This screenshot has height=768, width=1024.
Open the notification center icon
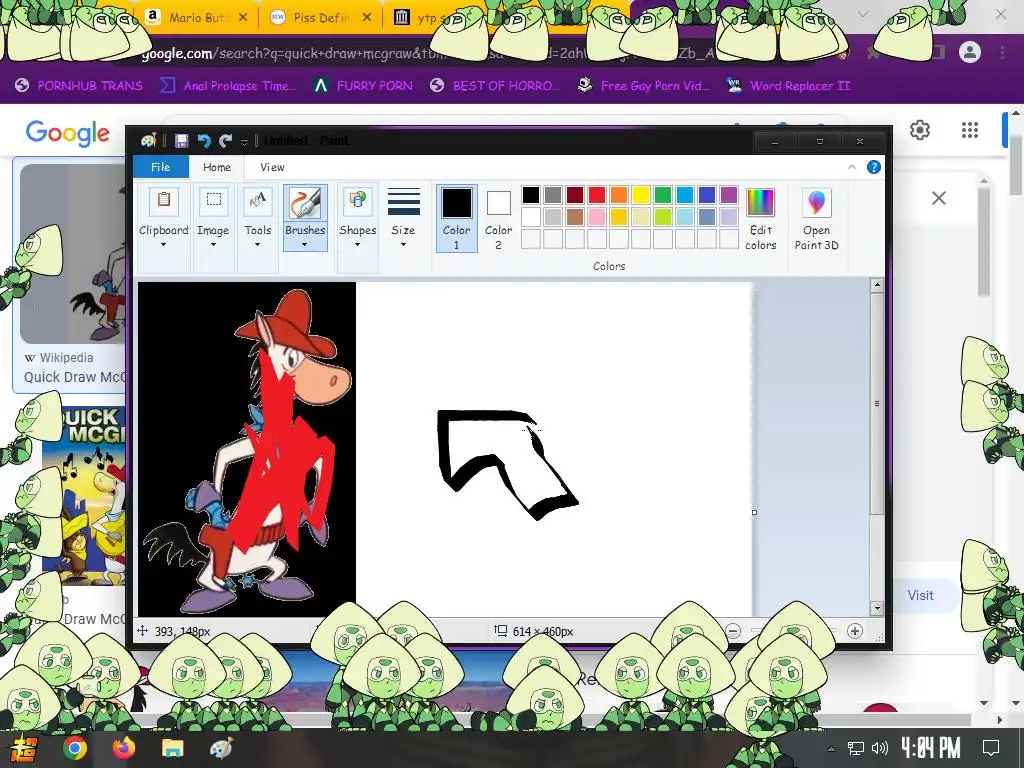coord(991,748)
